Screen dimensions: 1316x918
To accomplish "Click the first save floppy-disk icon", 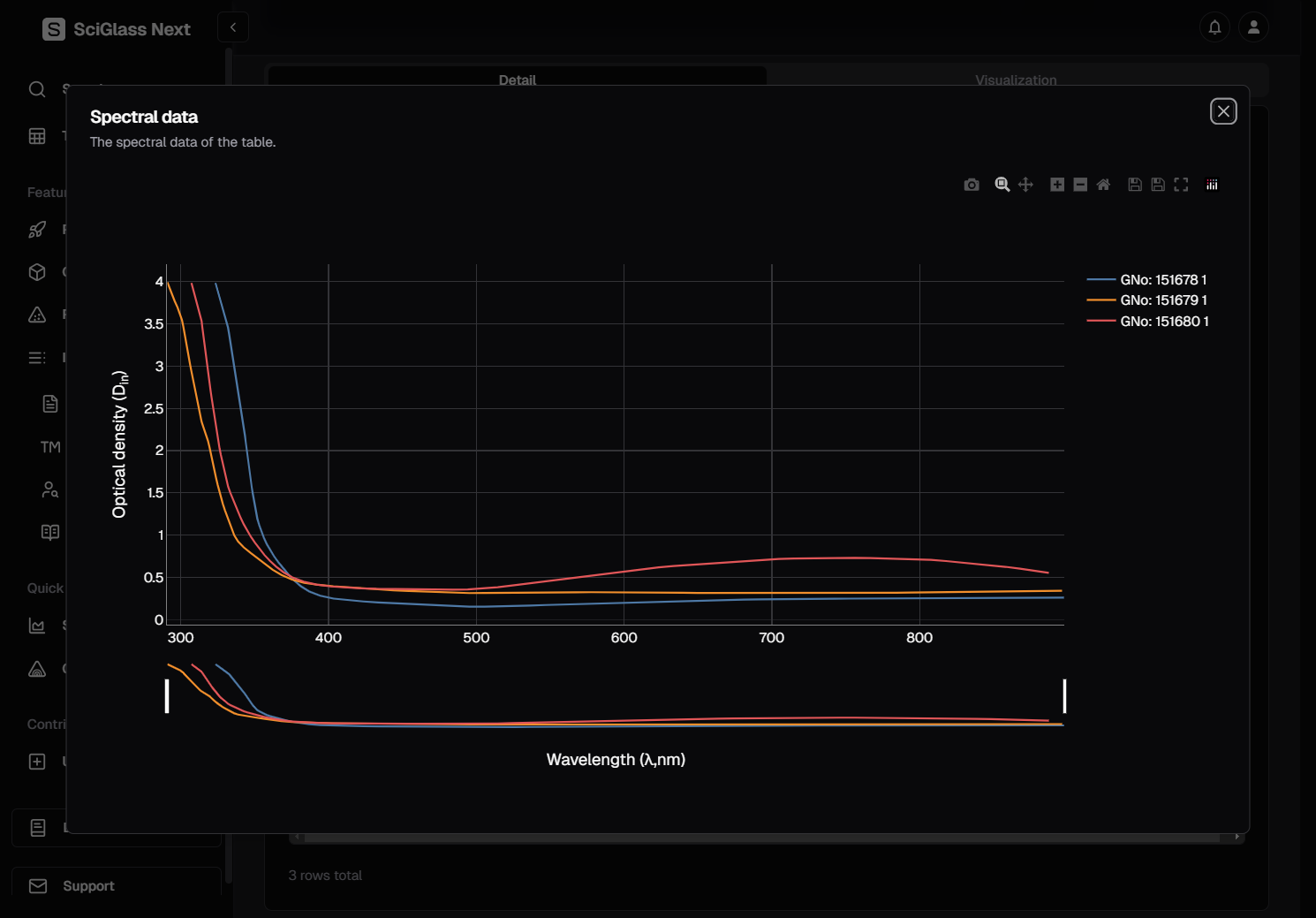I will 1135,185.
